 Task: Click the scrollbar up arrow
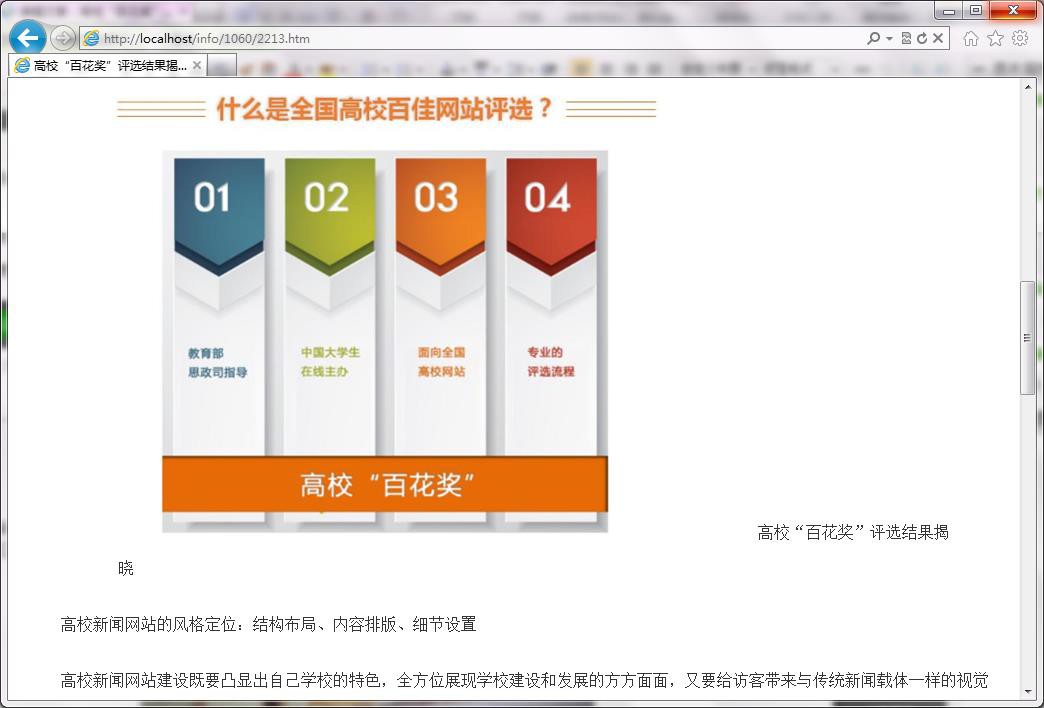(1028, 87)
